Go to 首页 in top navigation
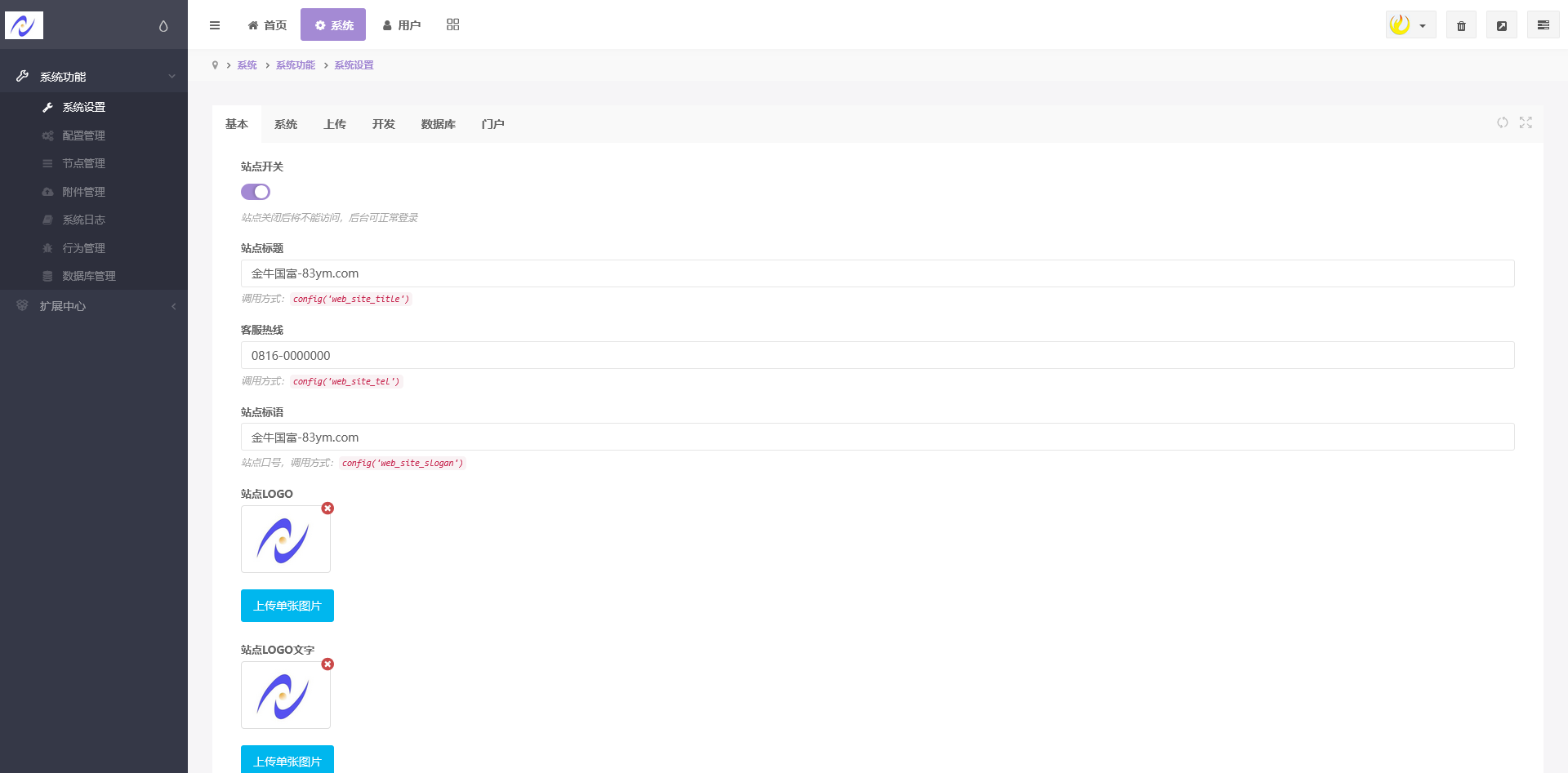1568x773 pixels. tap(267, 25)
